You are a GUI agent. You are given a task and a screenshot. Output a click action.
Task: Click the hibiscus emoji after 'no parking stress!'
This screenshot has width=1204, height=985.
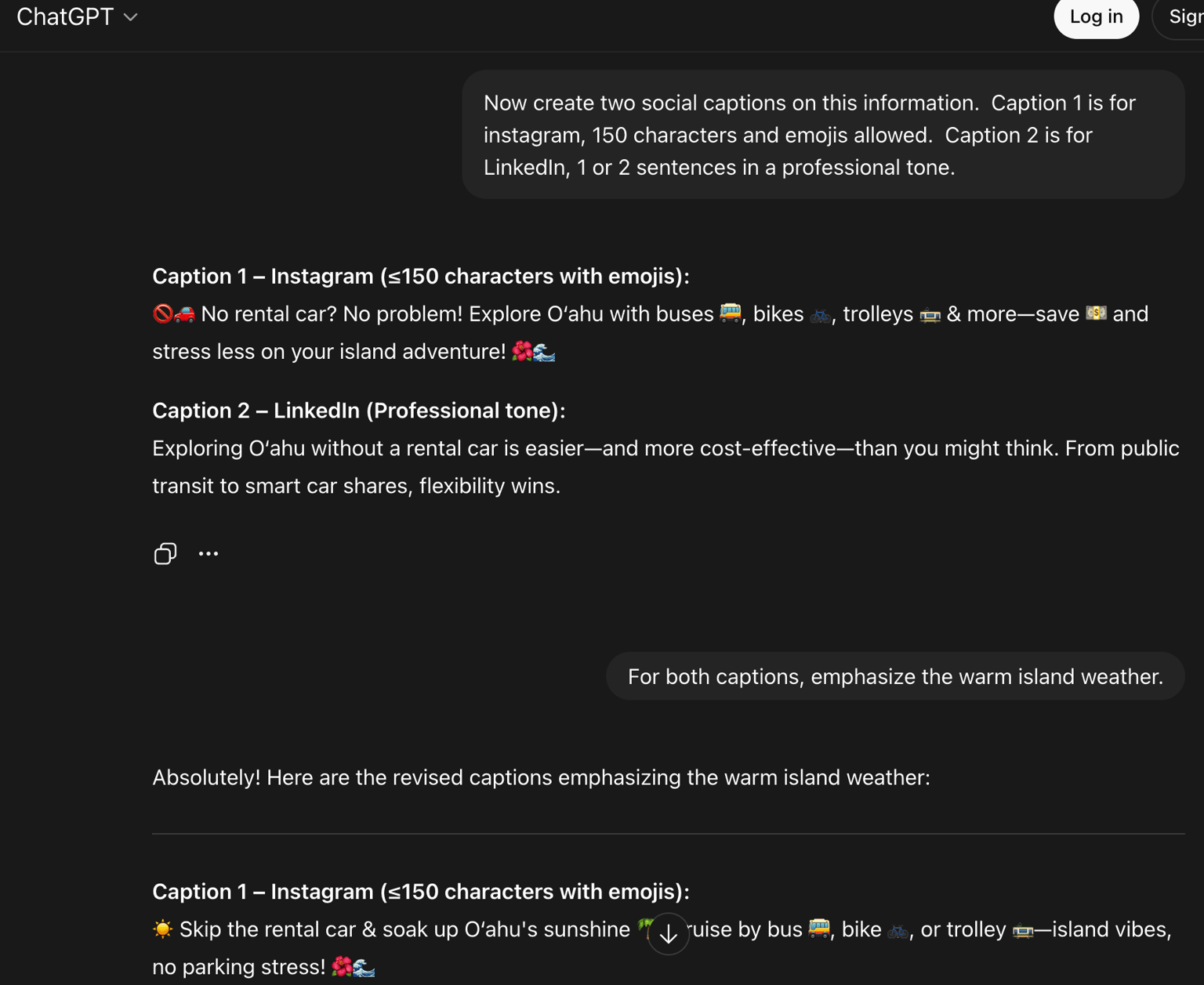342,967
